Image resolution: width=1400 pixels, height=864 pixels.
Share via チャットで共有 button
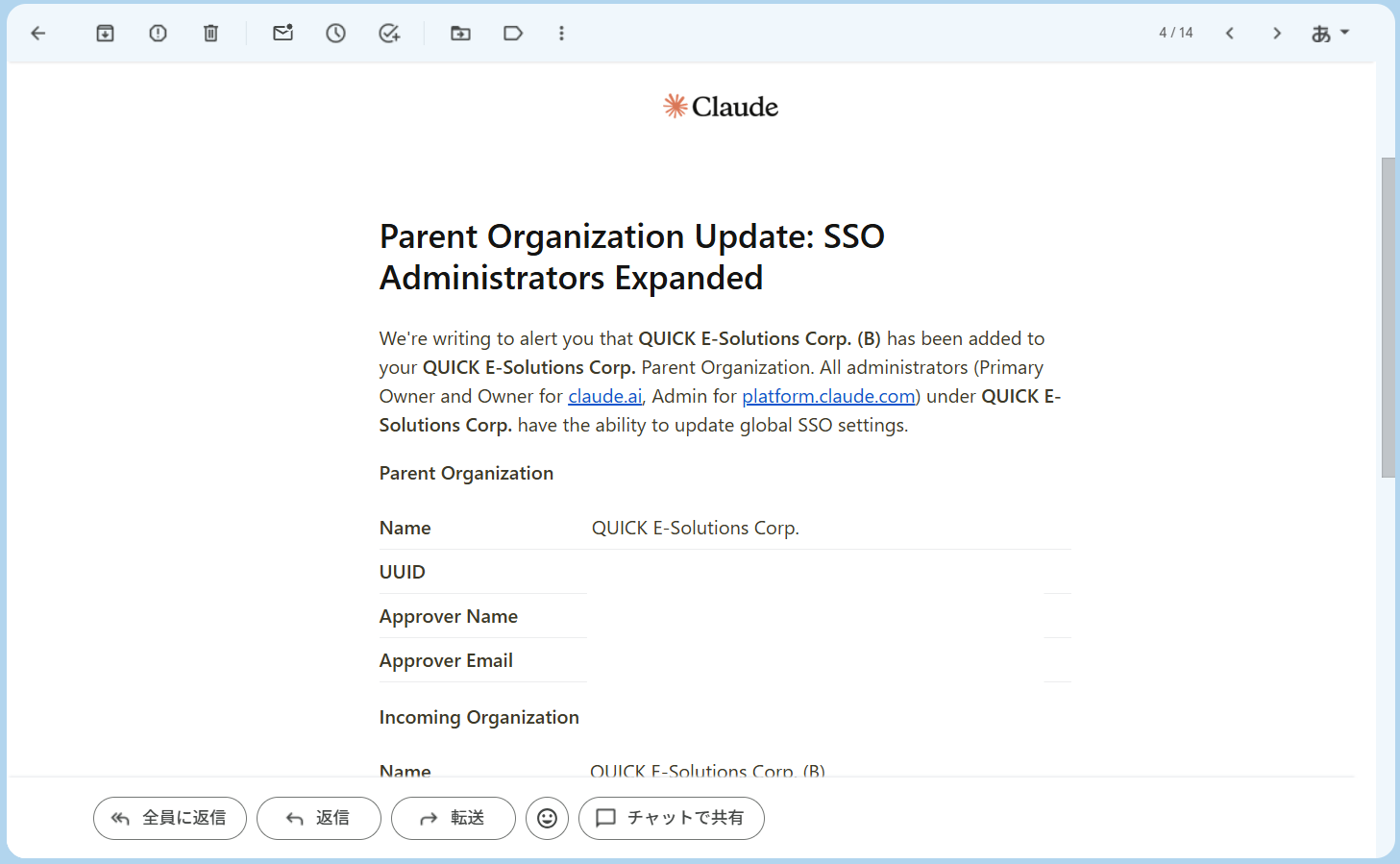click(x=672, y=818)
